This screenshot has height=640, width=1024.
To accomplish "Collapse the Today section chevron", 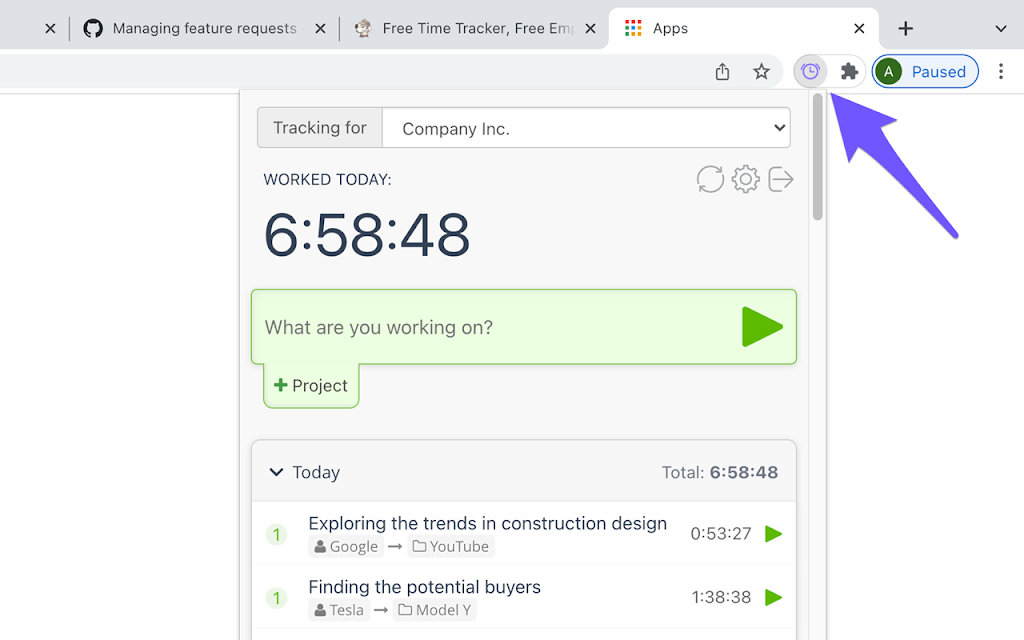I will 276,472.
